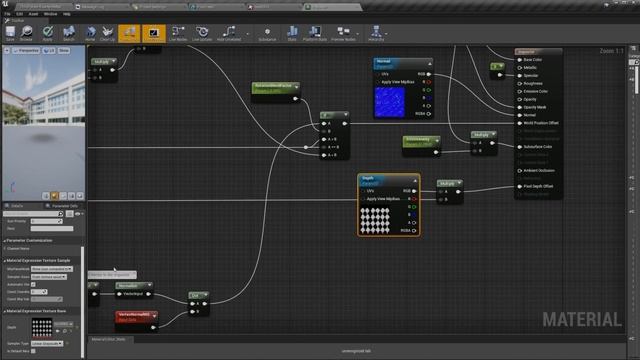Screen dimensions: 640x360
Task: Open the Asset menu
Action: tap(33, 14)
